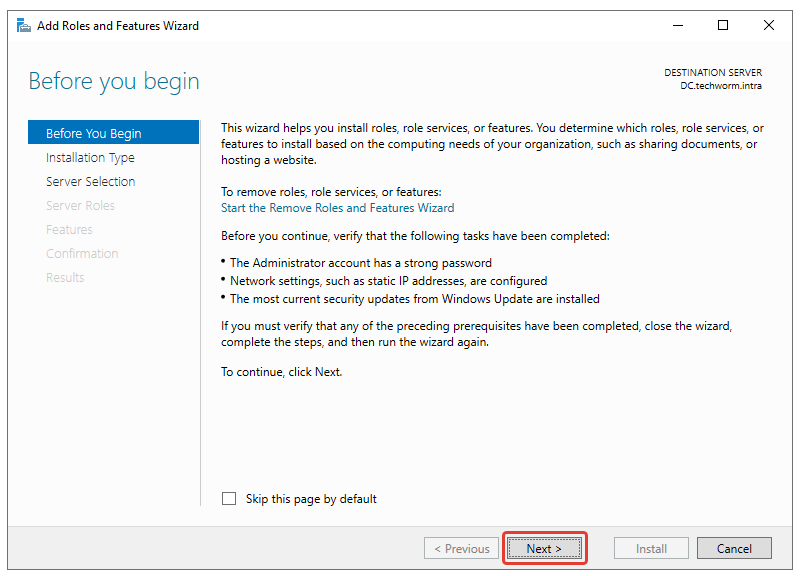Cancel the wizard
The width and height of the screenshot is (805, 576).
734,548
